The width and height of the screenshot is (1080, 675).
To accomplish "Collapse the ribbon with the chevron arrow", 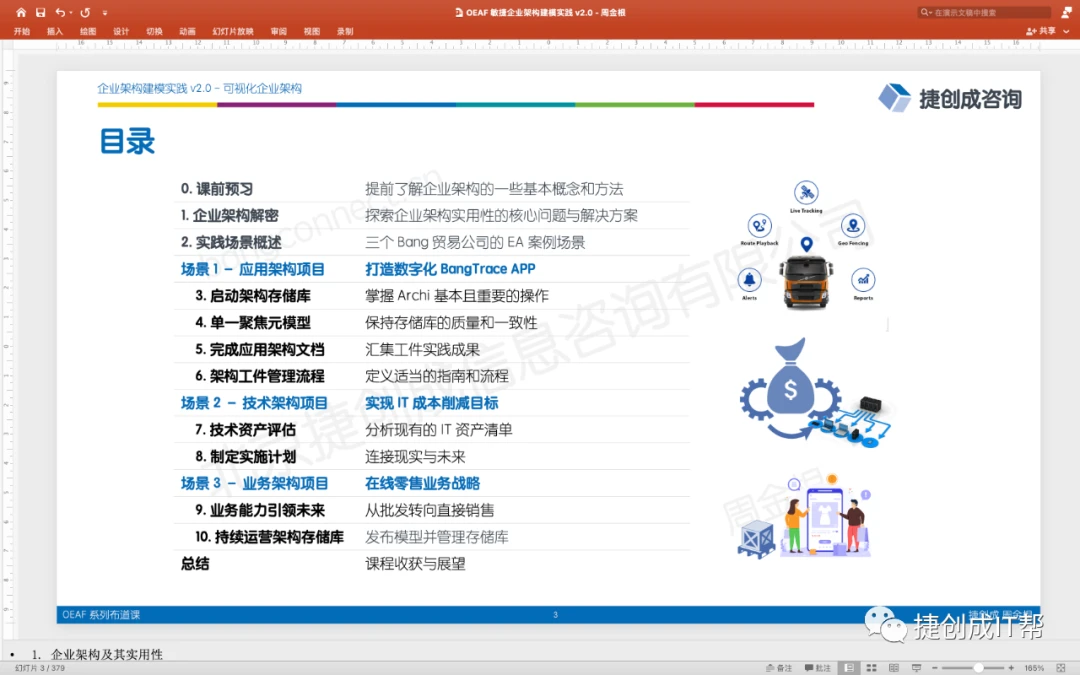I will pos(1067,31).
